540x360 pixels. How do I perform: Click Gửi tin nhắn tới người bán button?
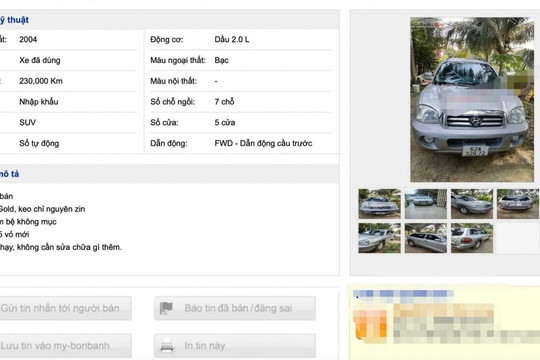click(65, 308)
